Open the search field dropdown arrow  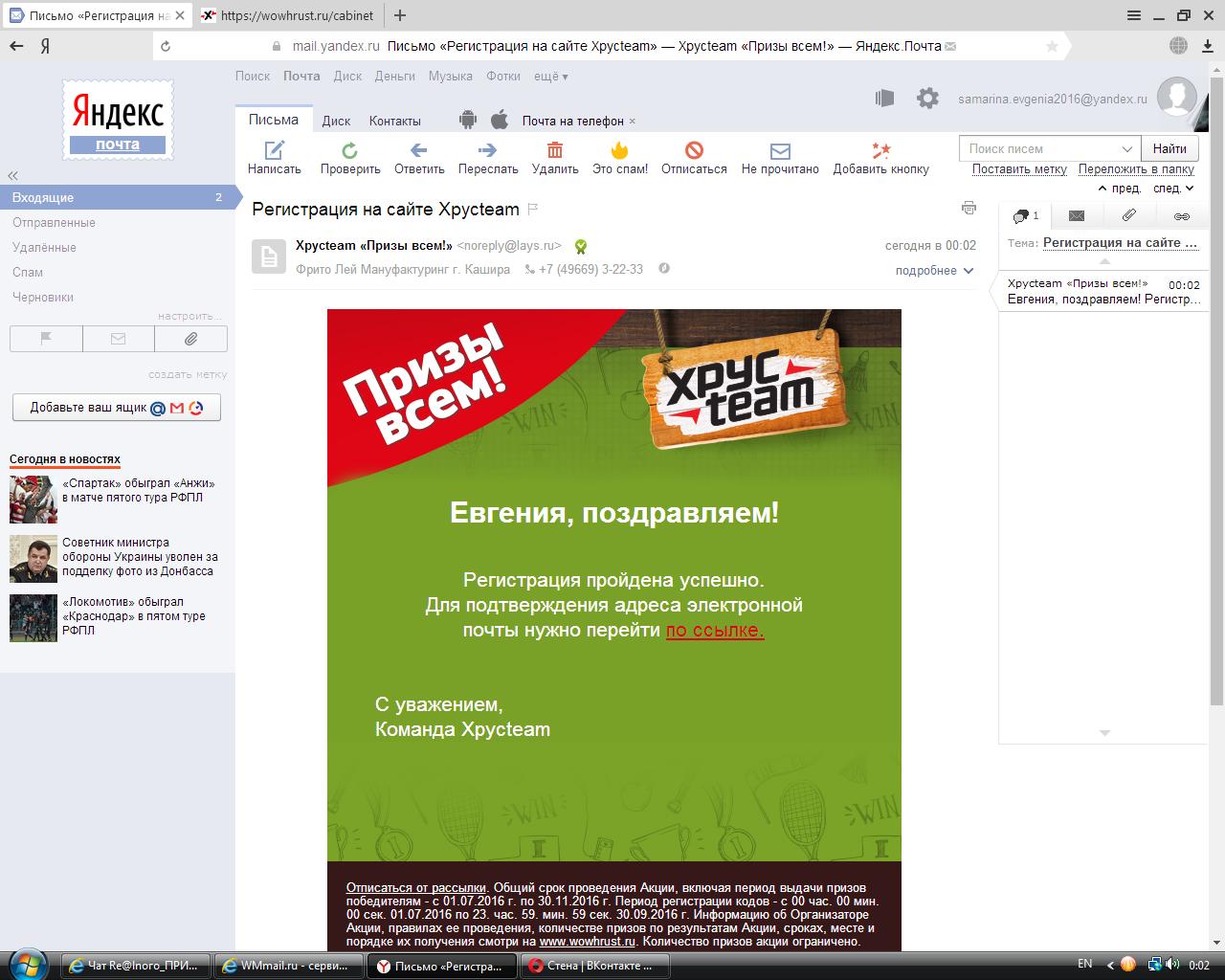(x=1126, y=148)
